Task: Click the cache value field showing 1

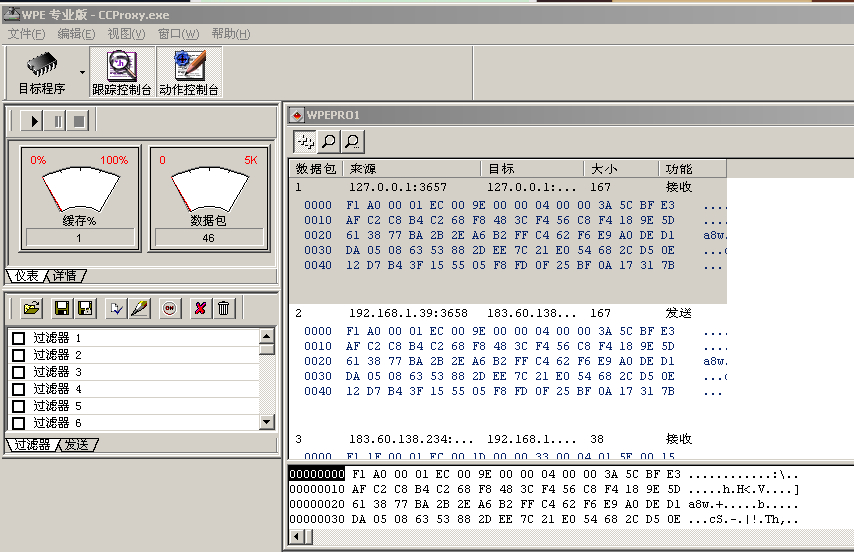Action: click(80, 238)
